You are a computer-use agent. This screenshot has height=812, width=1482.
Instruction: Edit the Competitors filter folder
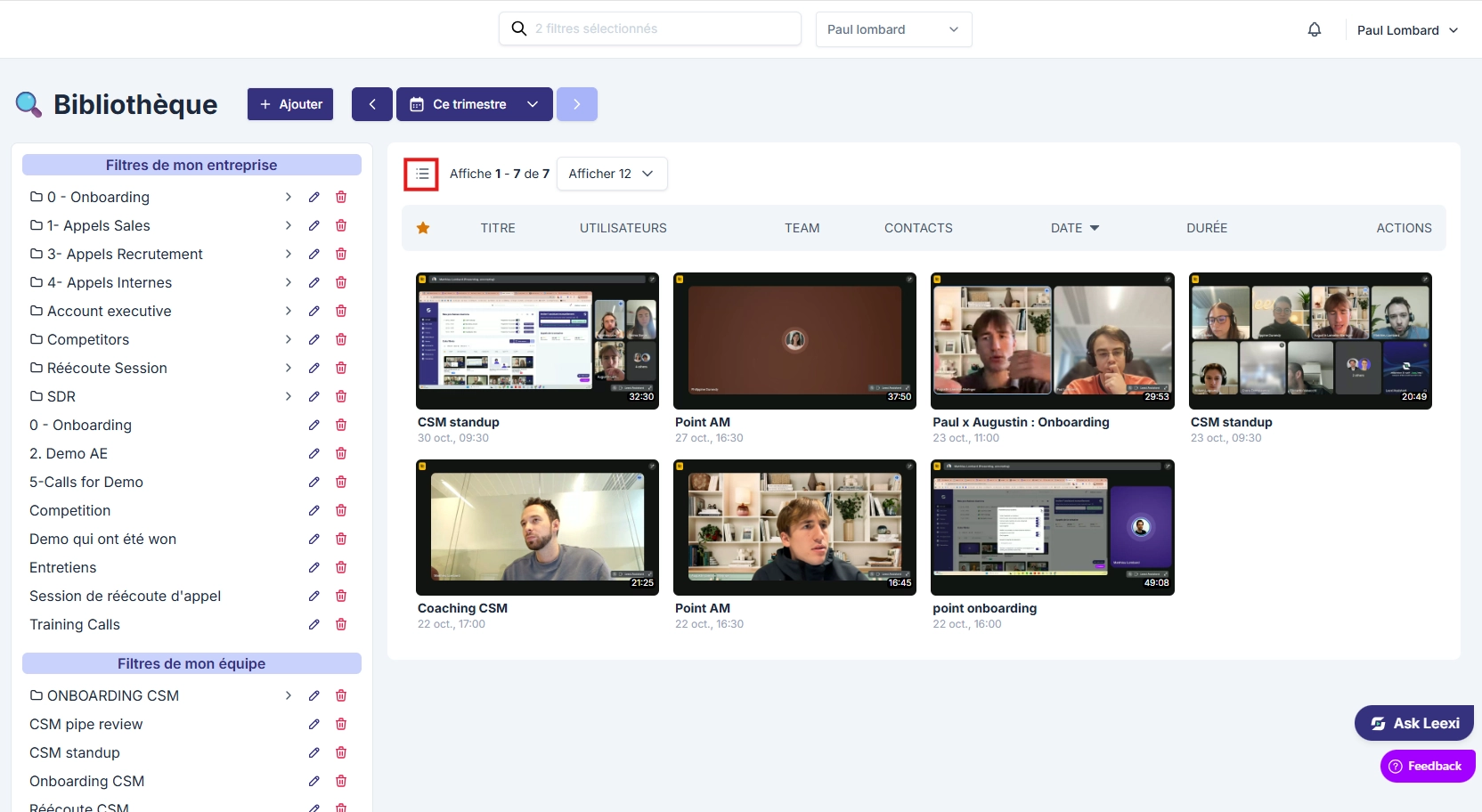[314, 339]
